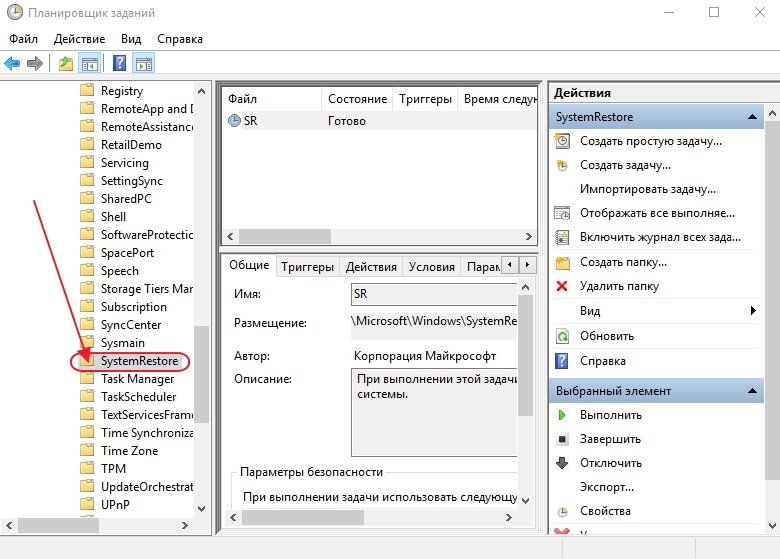Collapse the Выбранный элемент section
The height and width of the screenshot is (559, 780).
(x=752, y=391)
